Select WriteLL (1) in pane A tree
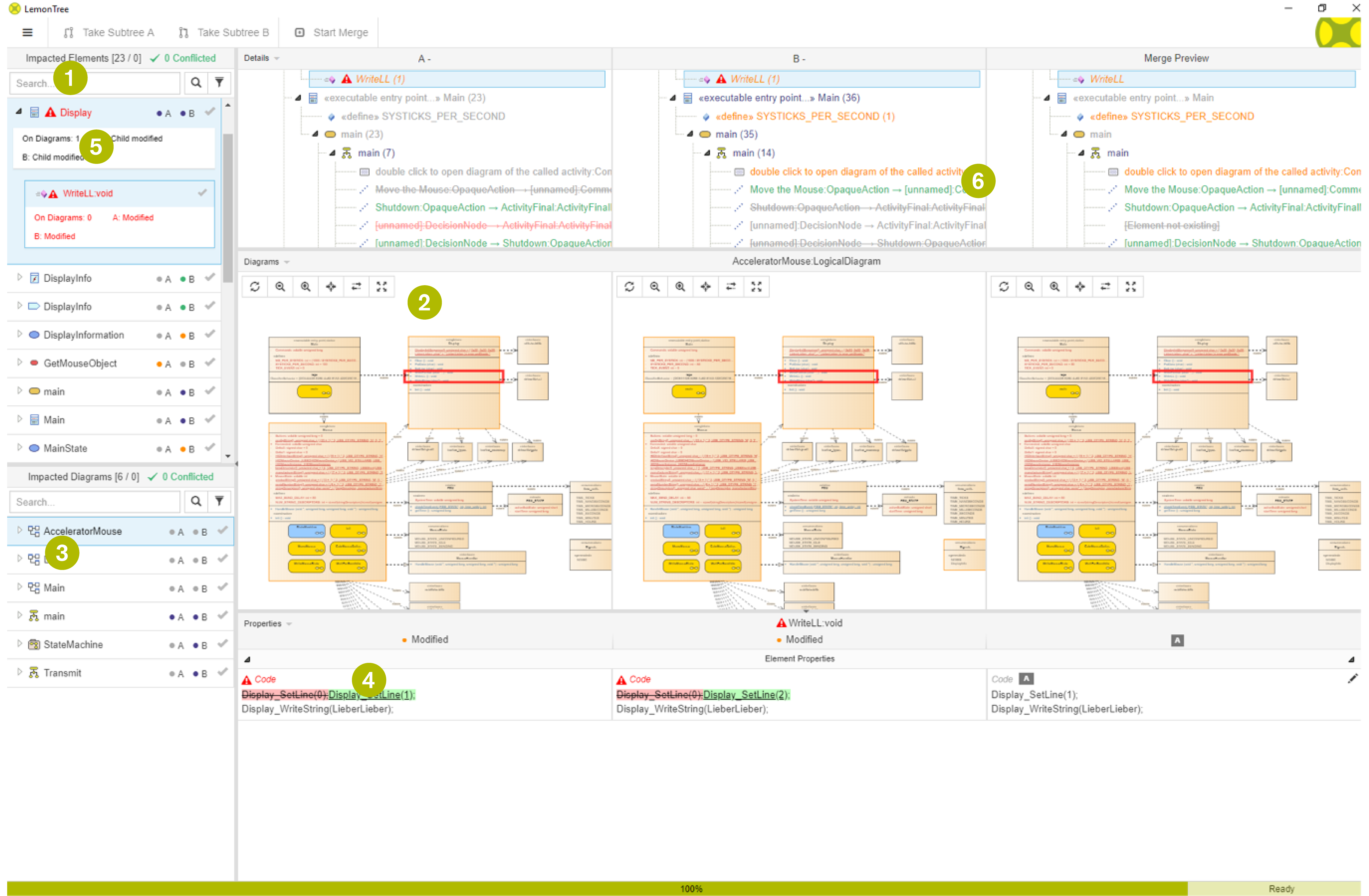The height and width of the screenshot is (896, 1369). pos(457,79)
